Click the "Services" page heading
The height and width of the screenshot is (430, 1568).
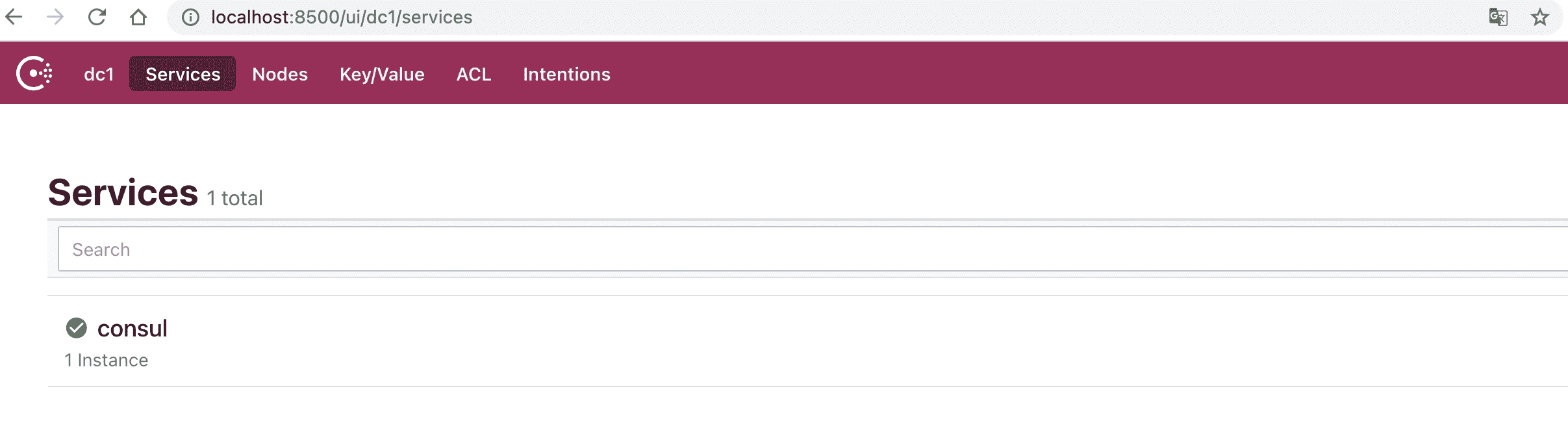pyautogui.click(x=123, y=193)
